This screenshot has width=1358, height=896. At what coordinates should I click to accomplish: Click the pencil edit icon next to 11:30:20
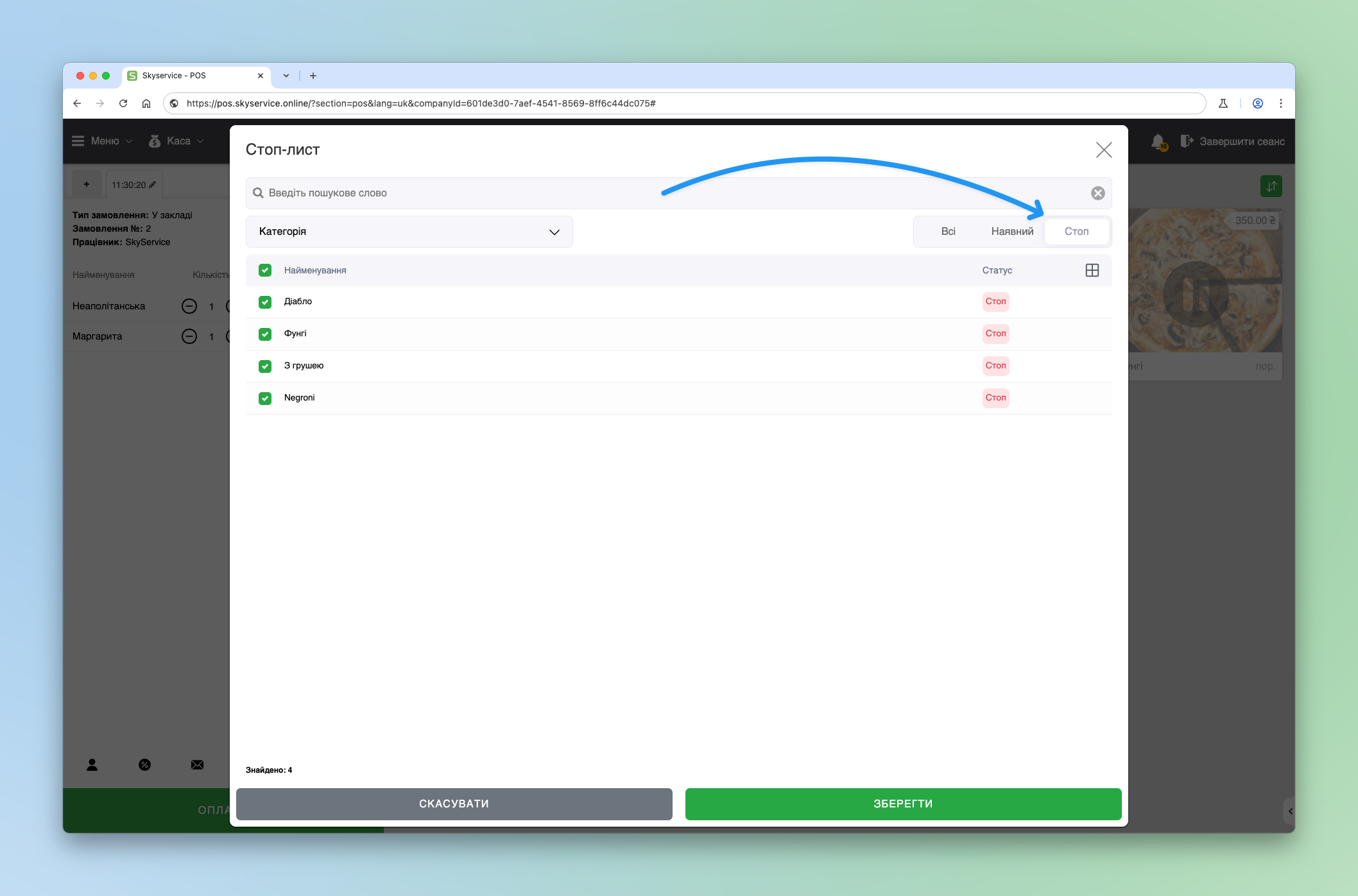pyautogui.click(x=153, y=185)
